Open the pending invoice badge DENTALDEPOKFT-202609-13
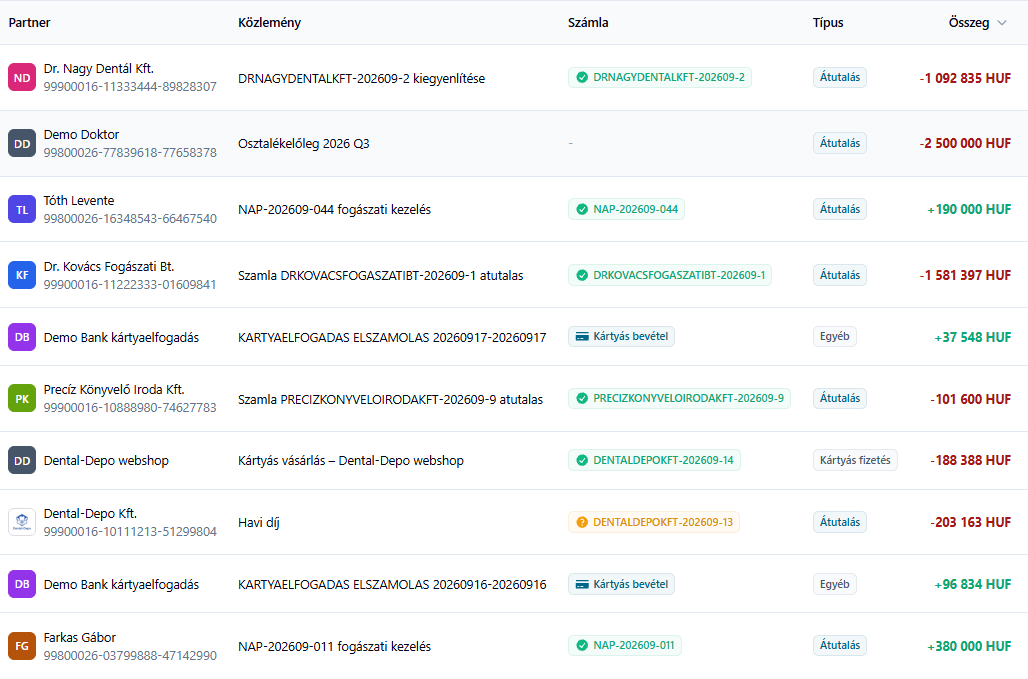Screen dimensions: 1028x679 pyautogui.click(x=654, y=522)
